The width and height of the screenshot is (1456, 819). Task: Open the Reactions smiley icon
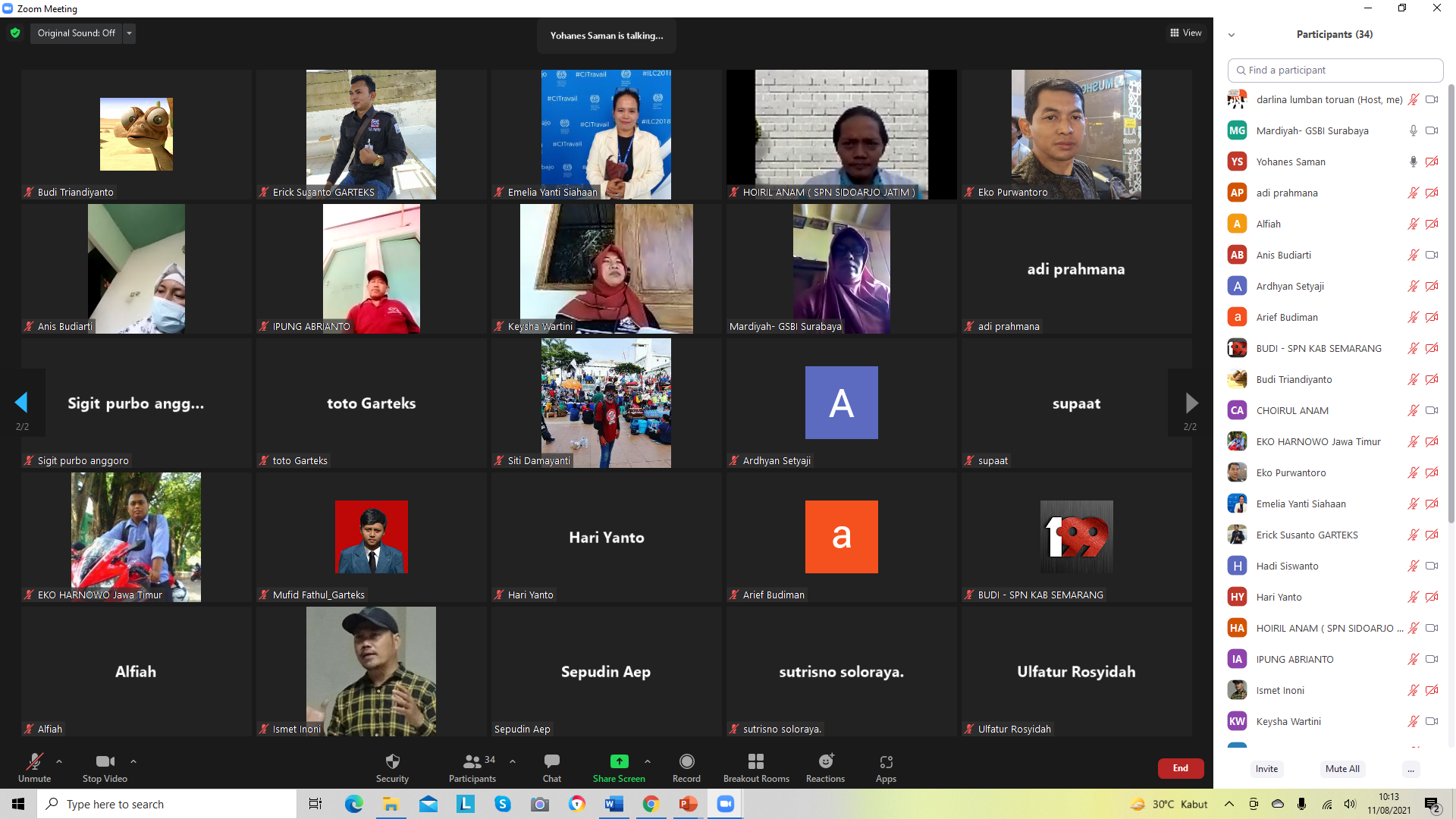[825, 762]
